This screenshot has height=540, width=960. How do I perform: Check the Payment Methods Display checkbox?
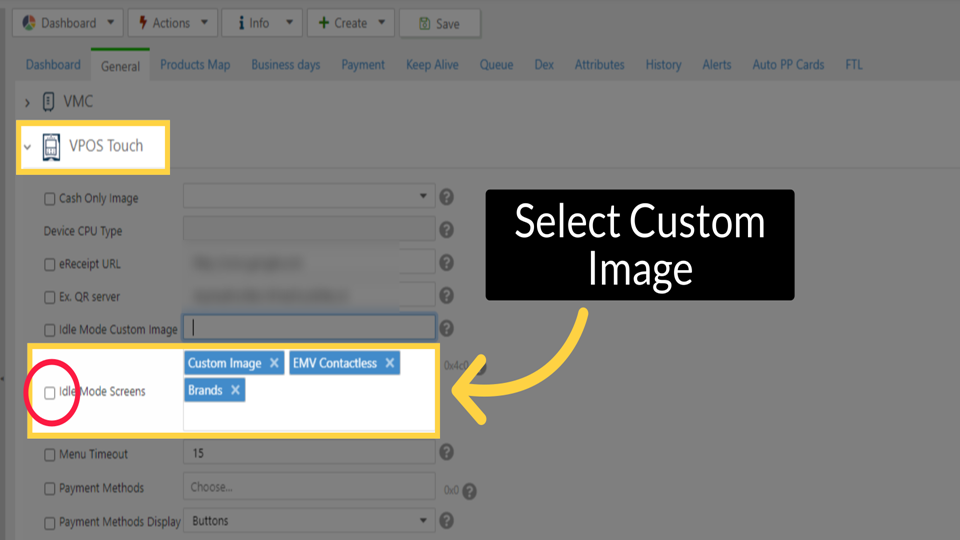click(50, 523)
